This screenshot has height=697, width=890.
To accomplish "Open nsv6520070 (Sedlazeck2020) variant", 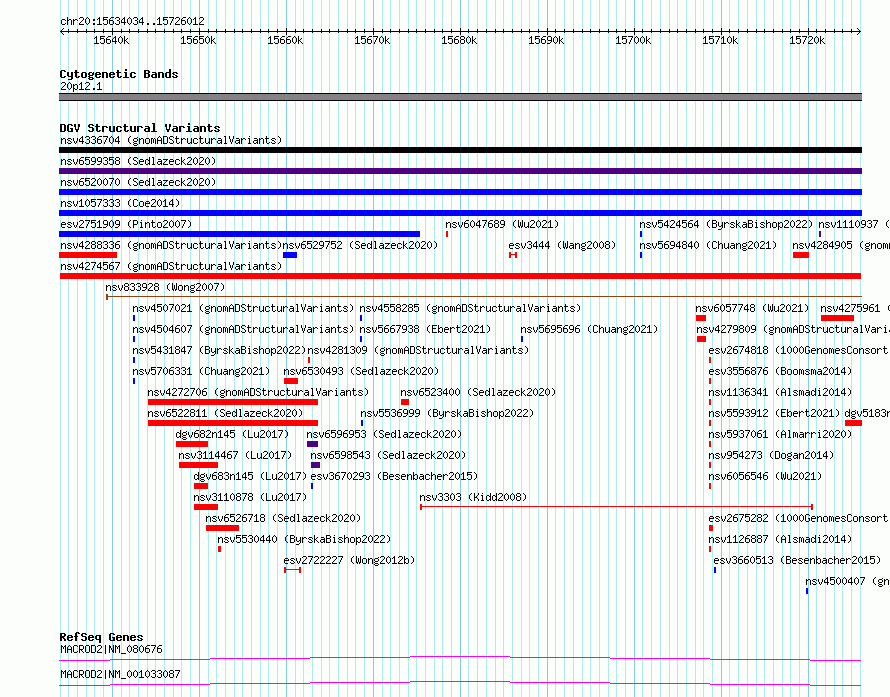I will point(138,182).
